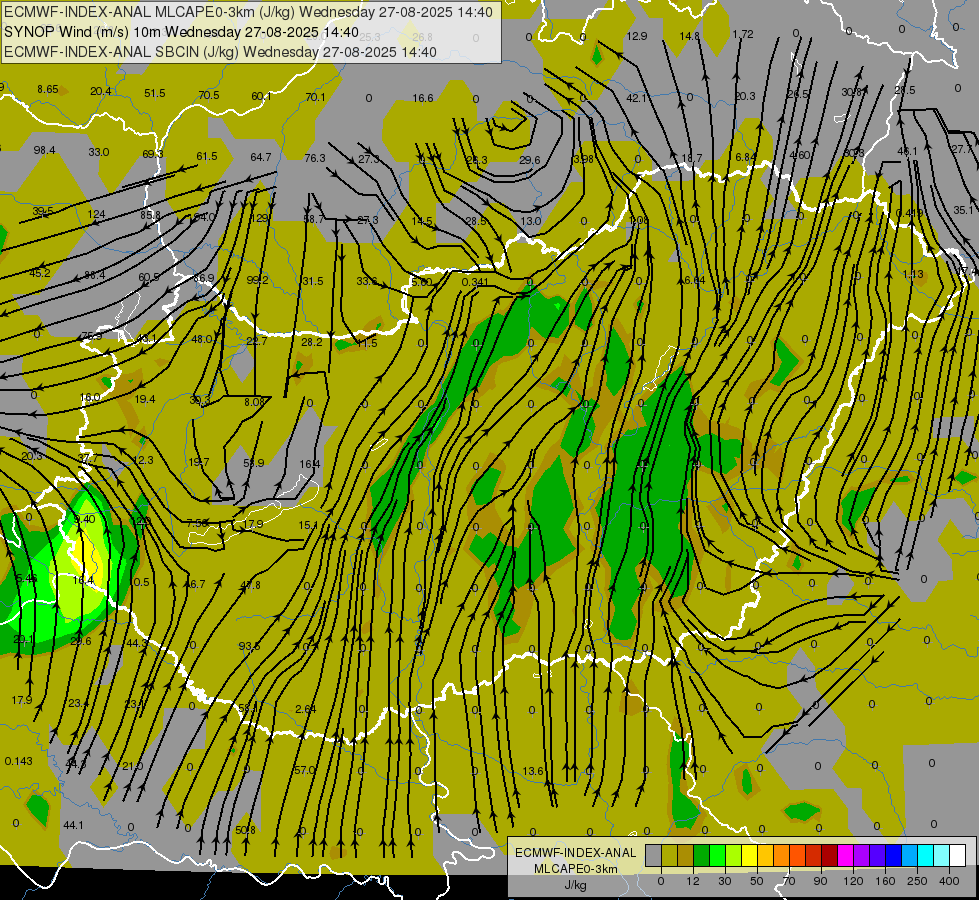
Task: Click the white swatch at the legend end
Action: [958, 855]
